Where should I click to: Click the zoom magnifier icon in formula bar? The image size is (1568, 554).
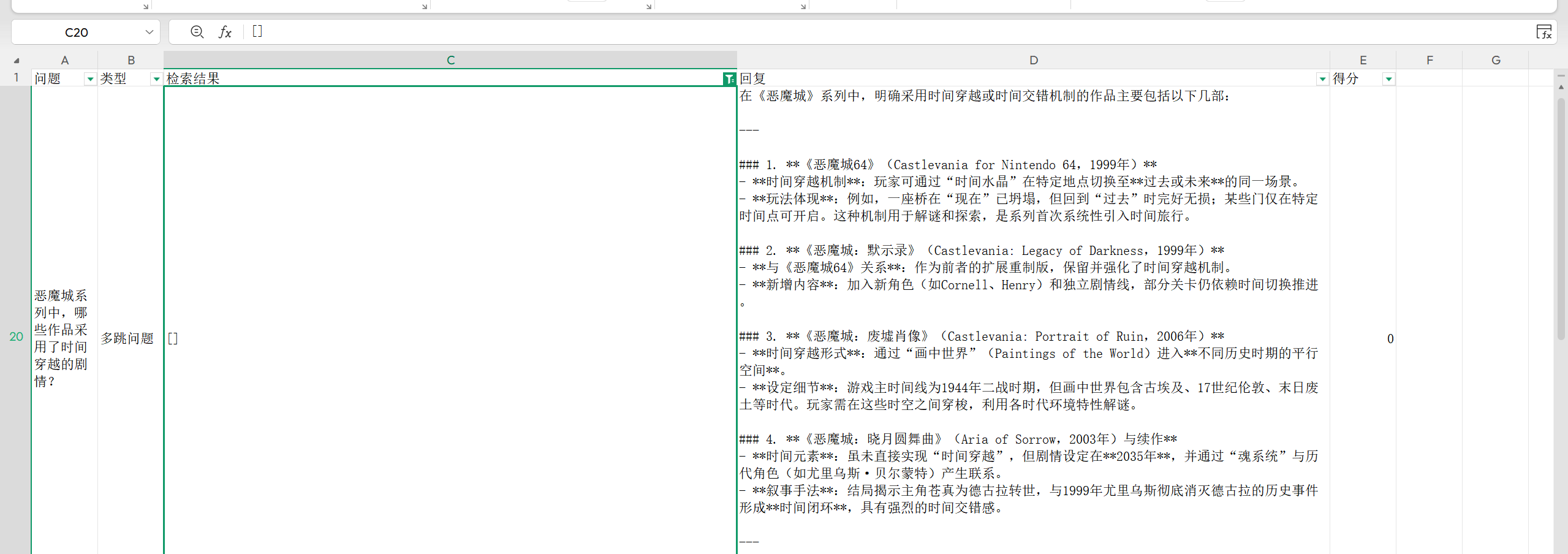point(197,32)
